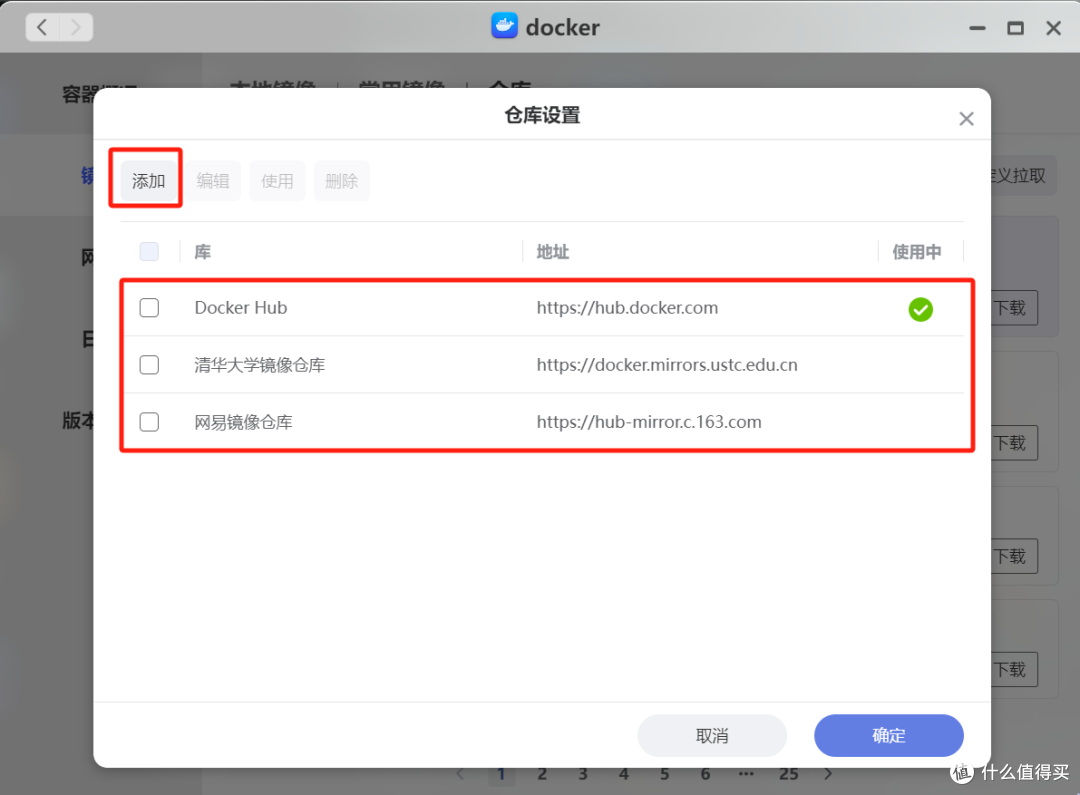
Task: Click the address https://docker.mirrors.ustc.edu.cn
Action: click(667, 364)
